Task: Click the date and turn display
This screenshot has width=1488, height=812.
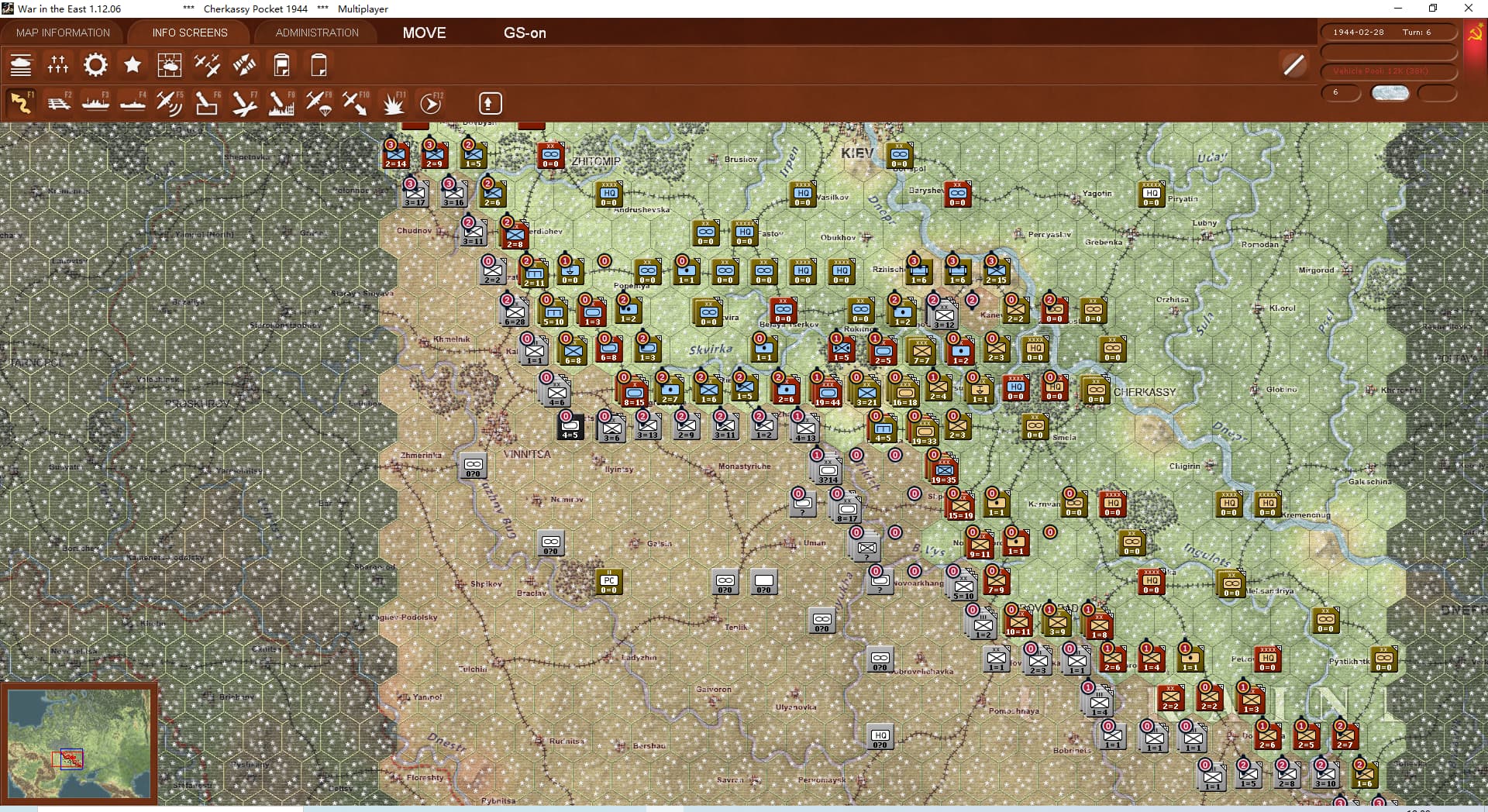Action: tap(1389, 33)
